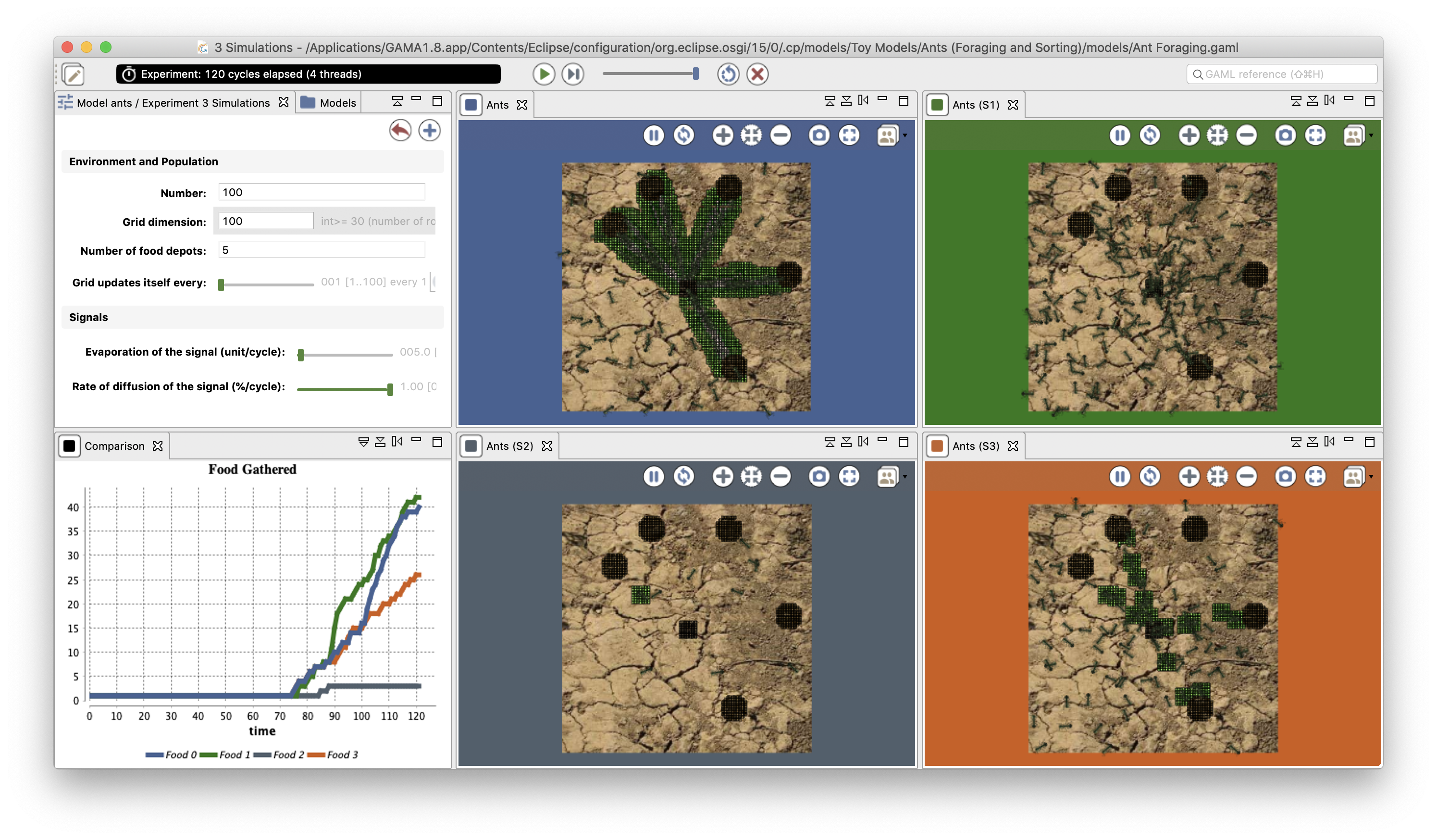The image size is (1437, 840).
Task: Zoom to fit the Ants (S1) display
Action: pos(1217,136)
